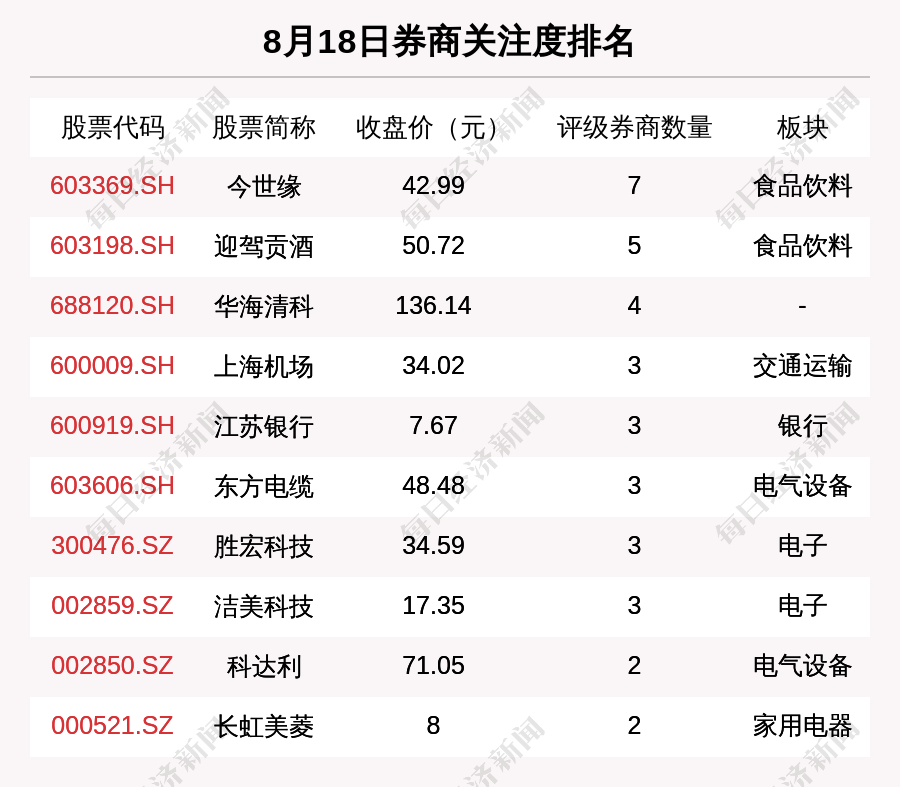
Task: Select stock code 002859.SZ
Action: (x=112, y=606)
